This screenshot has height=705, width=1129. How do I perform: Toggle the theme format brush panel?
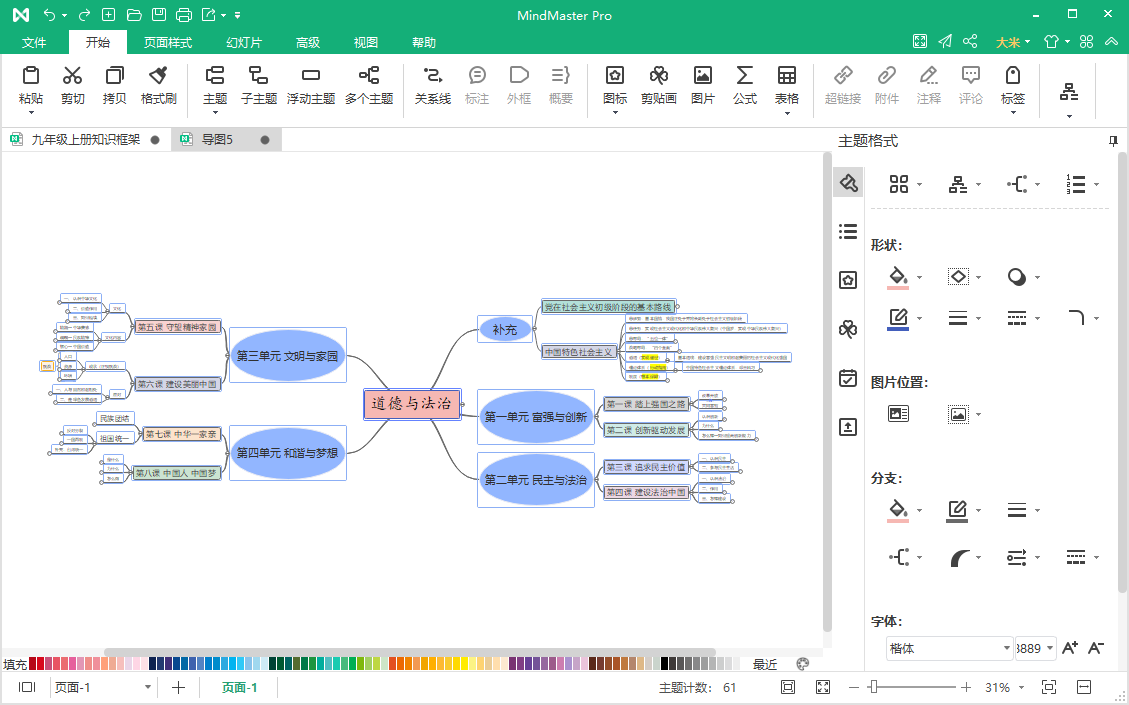tap(848, 183)
